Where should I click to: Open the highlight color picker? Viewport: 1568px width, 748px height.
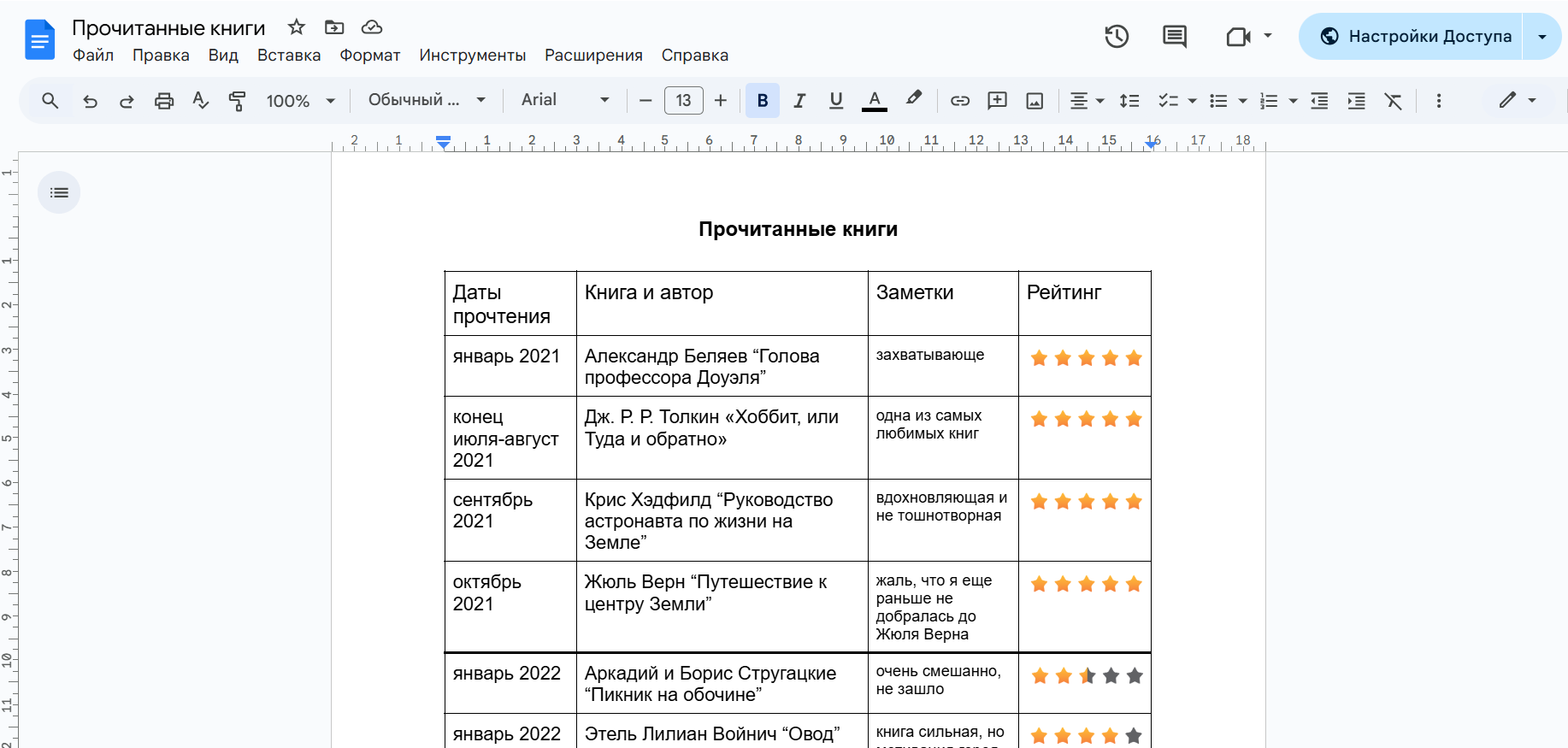914,99
